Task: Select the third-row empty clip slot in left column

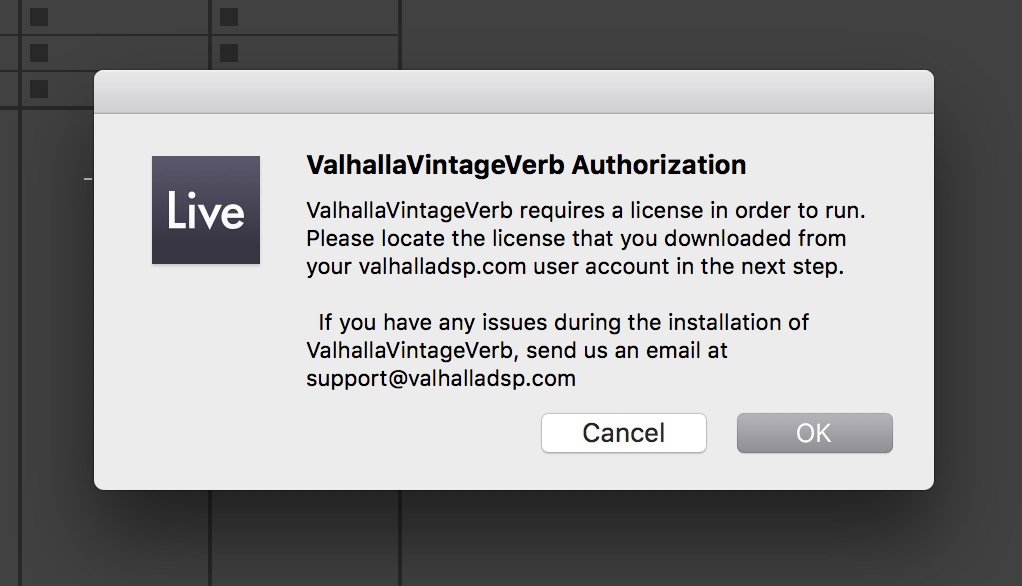Action: pos(39,88)
